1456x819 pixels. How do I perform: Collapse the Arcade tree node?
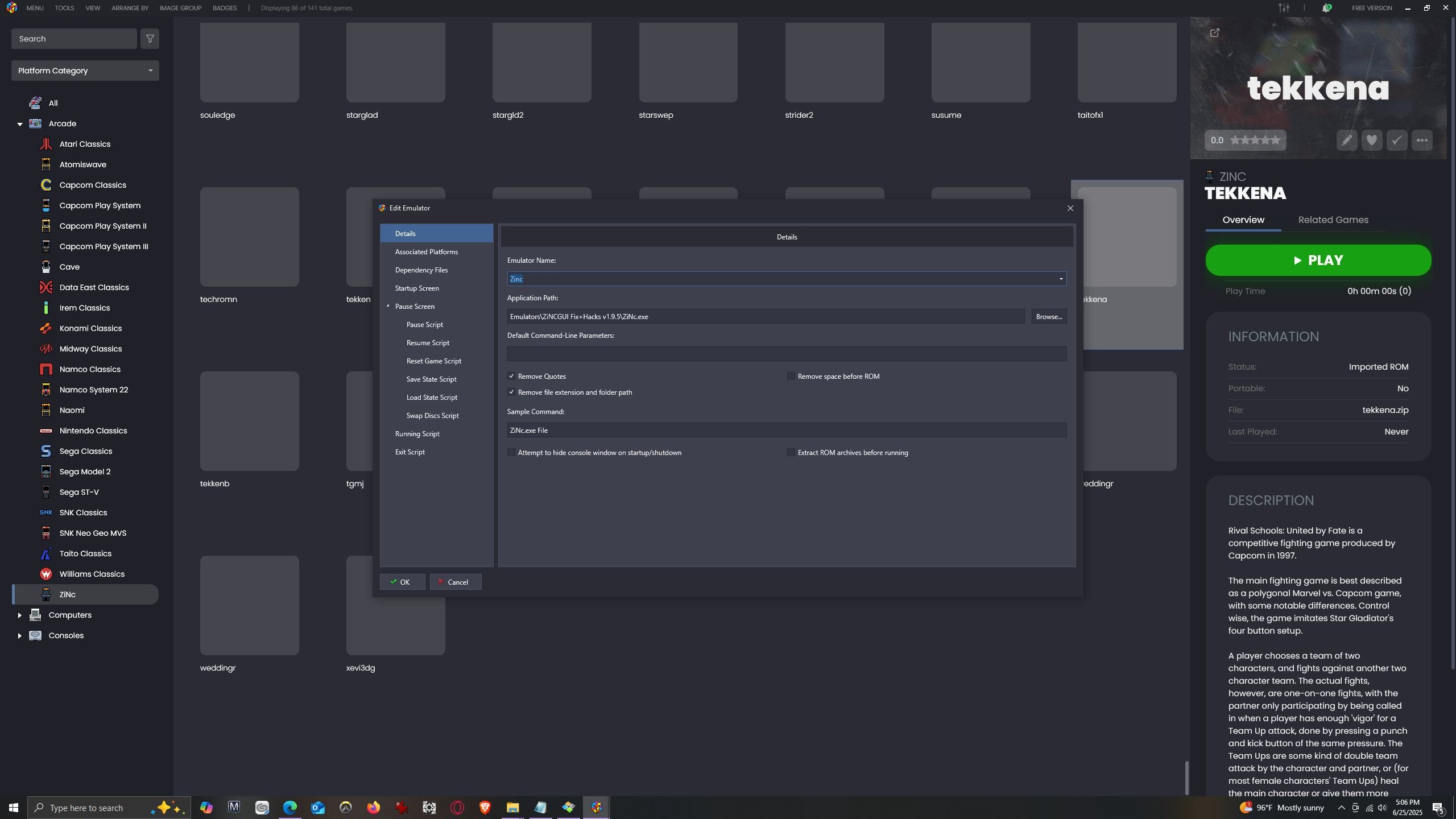point(20,124)
